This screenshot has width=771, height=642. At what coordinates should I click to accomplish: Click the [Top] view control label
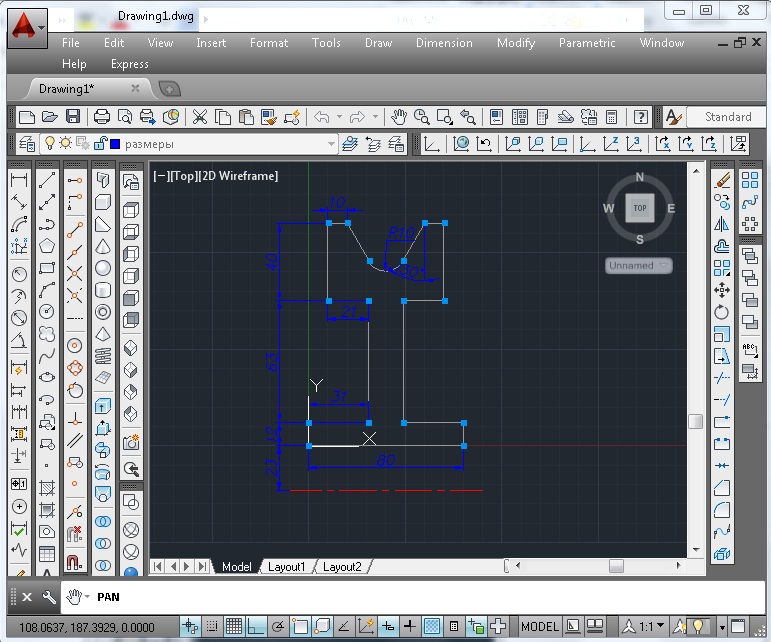click(183, 175)
